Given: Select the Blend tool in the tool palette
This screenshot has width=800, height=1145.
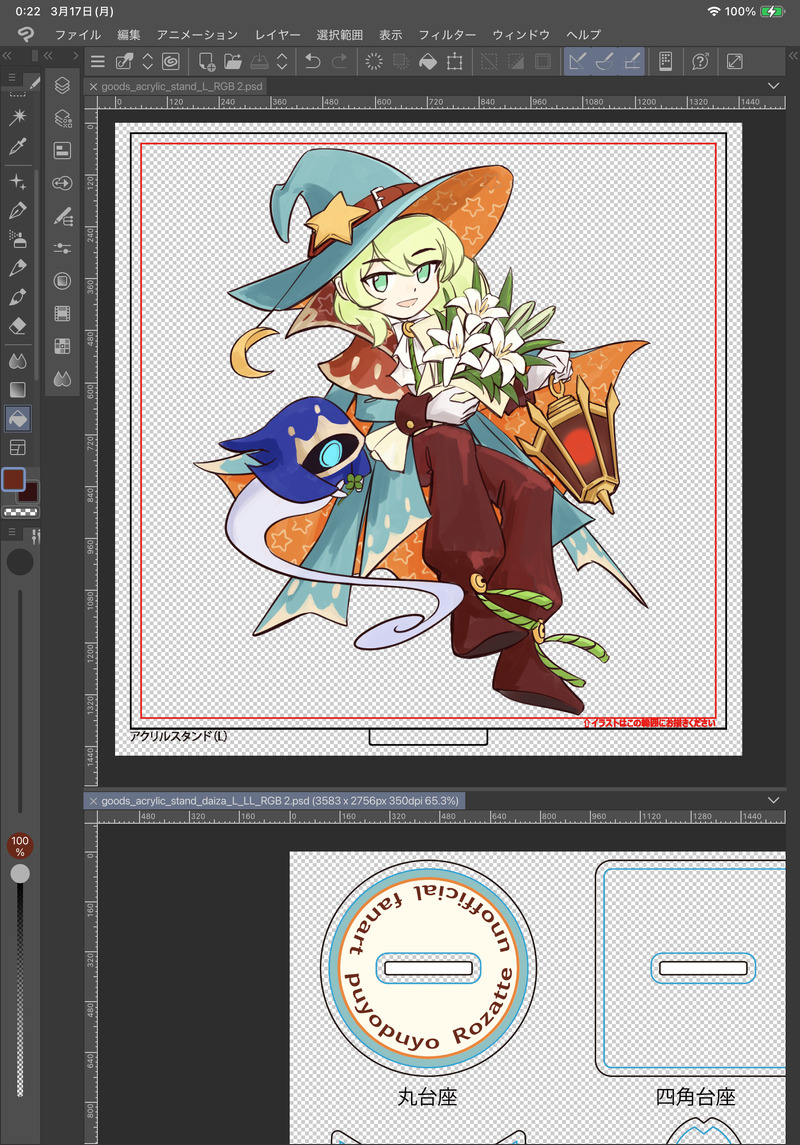Looking at the screenshot, I should click(x=18, y=361).
